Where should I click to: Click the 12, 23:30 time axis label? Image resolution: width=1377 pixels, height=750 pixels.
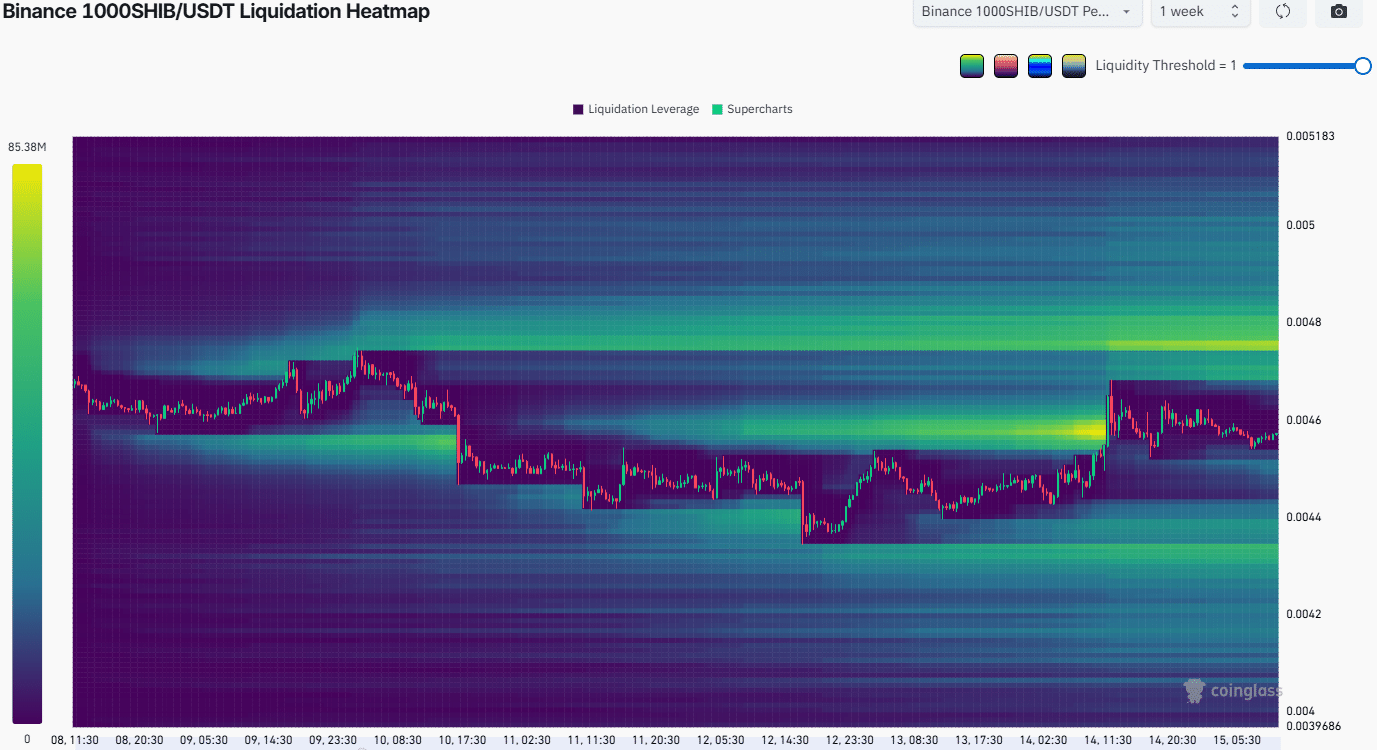click(x=850, y=740)
